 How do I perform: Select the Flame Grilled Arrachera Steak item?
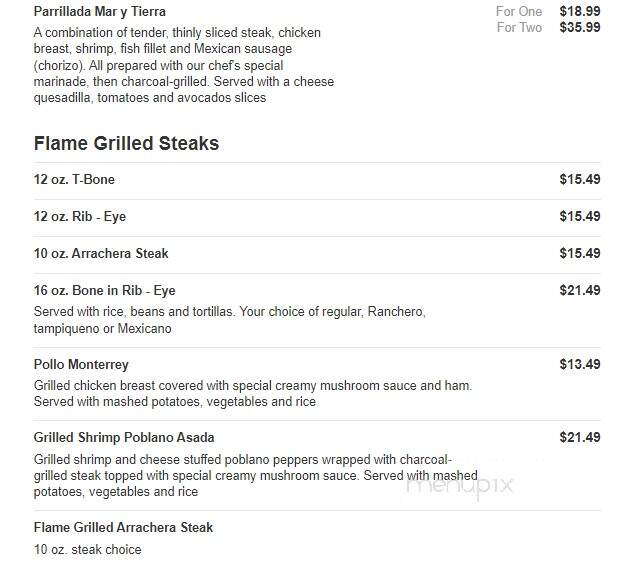(x=123, y=528)
